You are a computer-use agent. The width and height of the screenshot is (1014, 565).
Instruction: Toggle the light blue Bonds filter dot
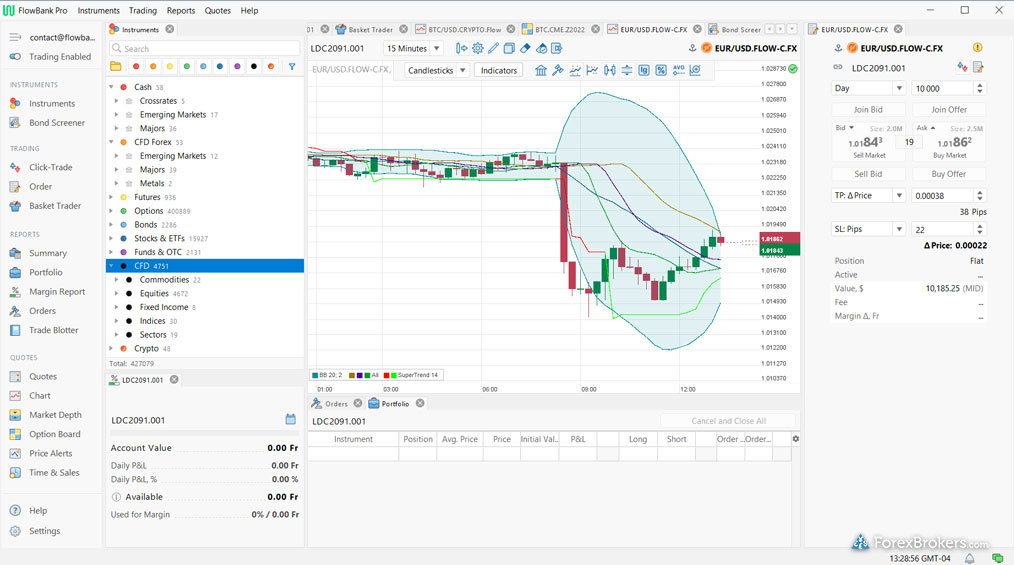[203, 66]
